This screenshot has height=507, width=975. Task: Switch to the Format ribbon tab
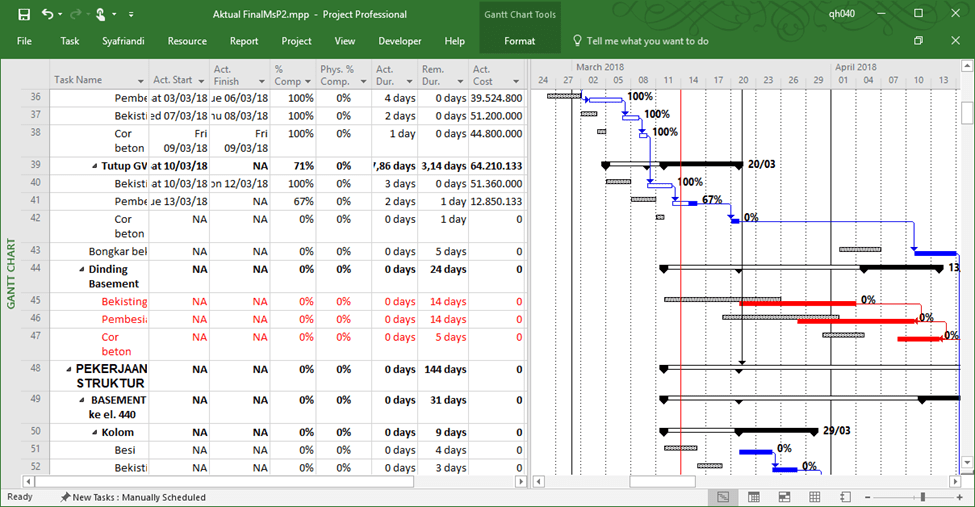519,41
